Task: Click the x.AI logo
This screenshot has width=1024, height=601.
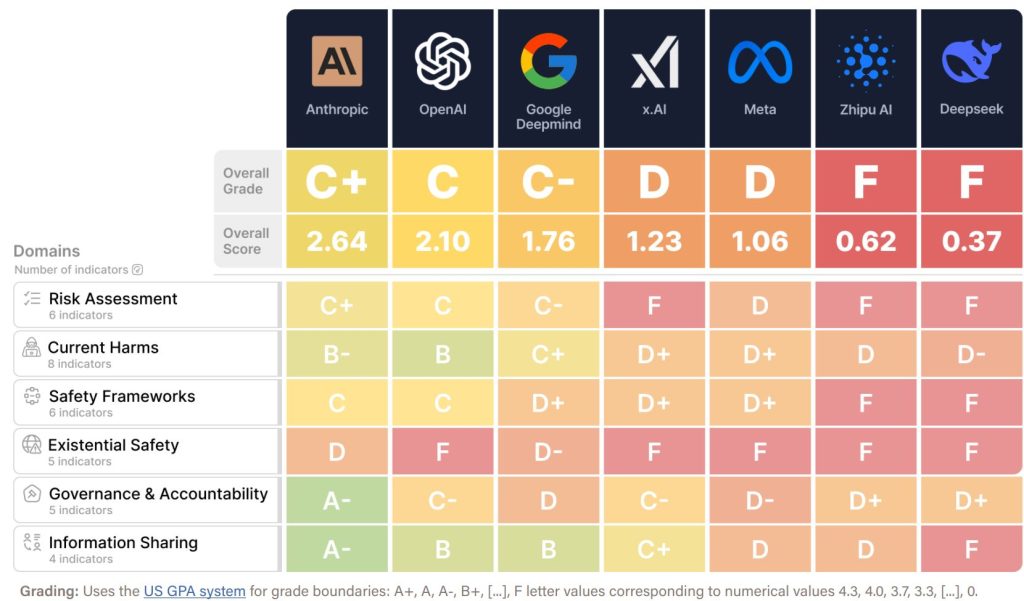Action: [x=654, y=62]
